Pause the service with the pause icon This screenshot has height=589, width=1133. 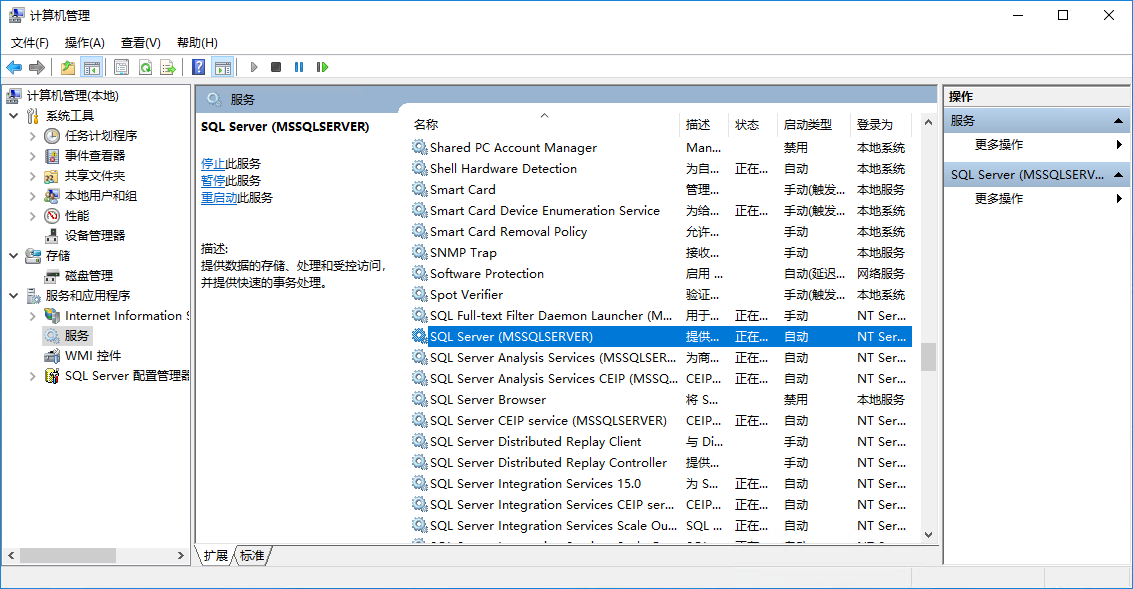299,67
